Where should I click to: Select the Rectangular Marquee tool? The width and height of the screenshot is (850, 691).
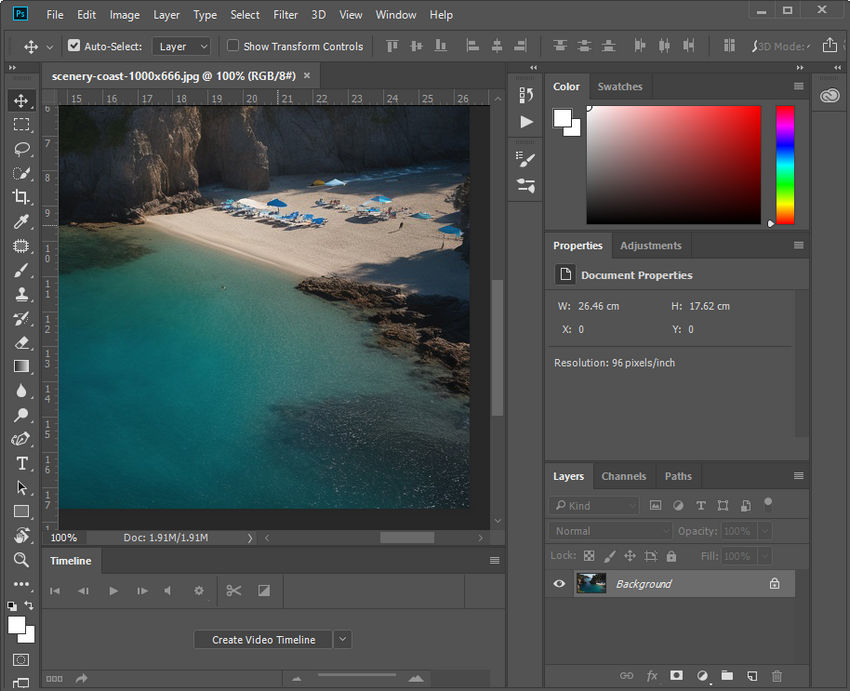point(21,125)
